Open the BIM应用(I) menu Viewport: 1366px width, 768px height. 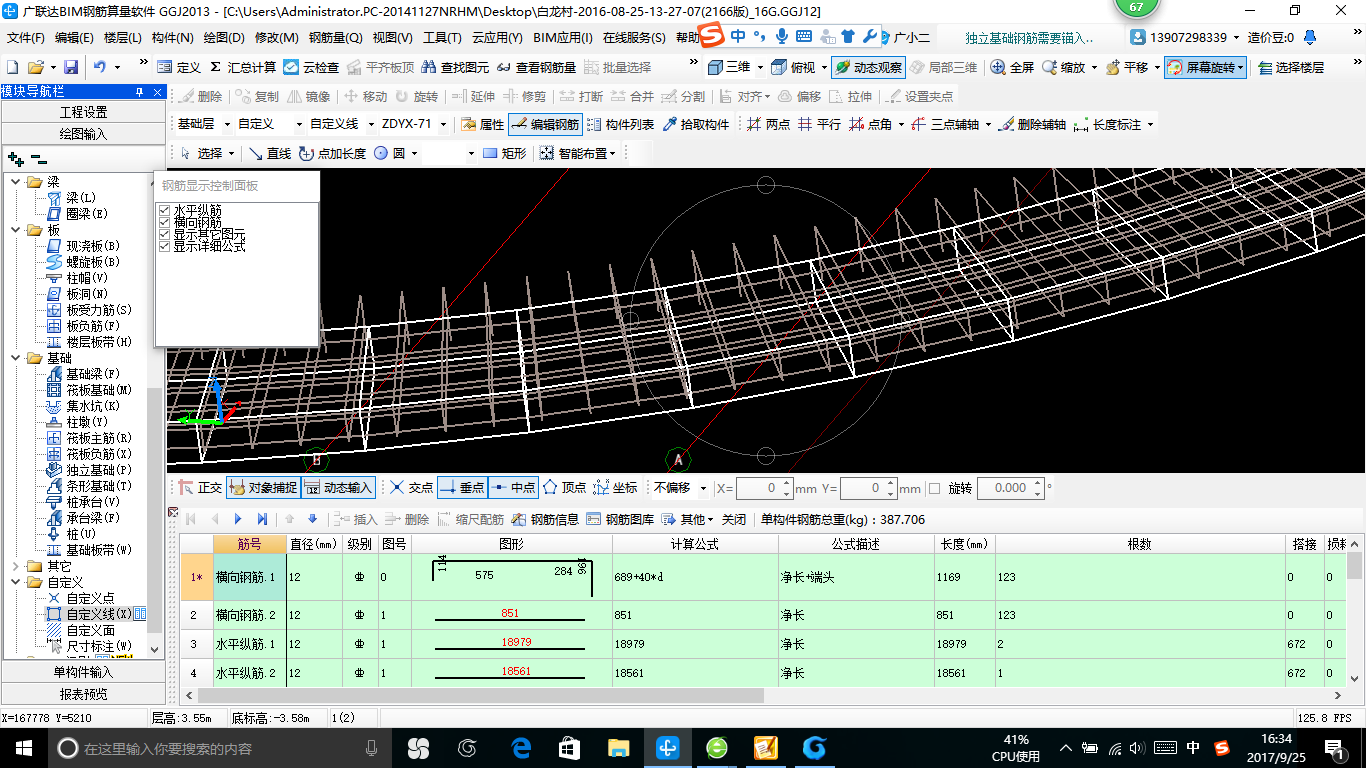tap(563, 38)
